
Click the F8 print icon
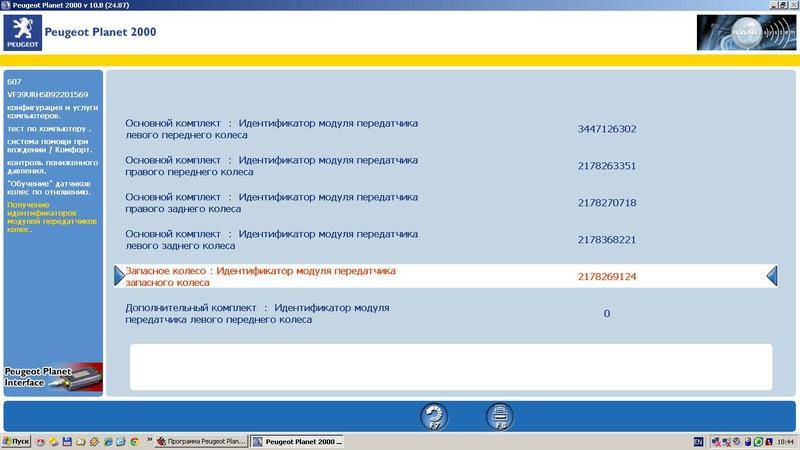coord(499,416)
